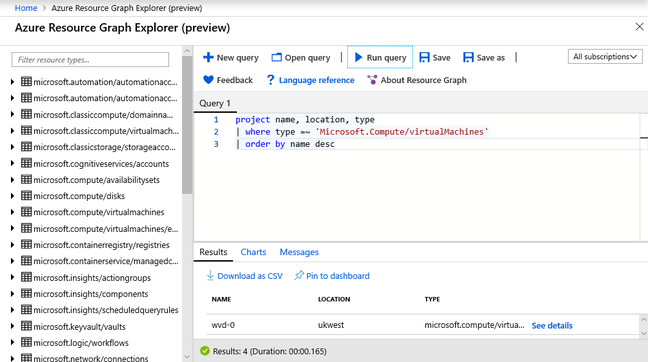Expand microsoft.keyvault/vaults tree node

tap(12, 326)
